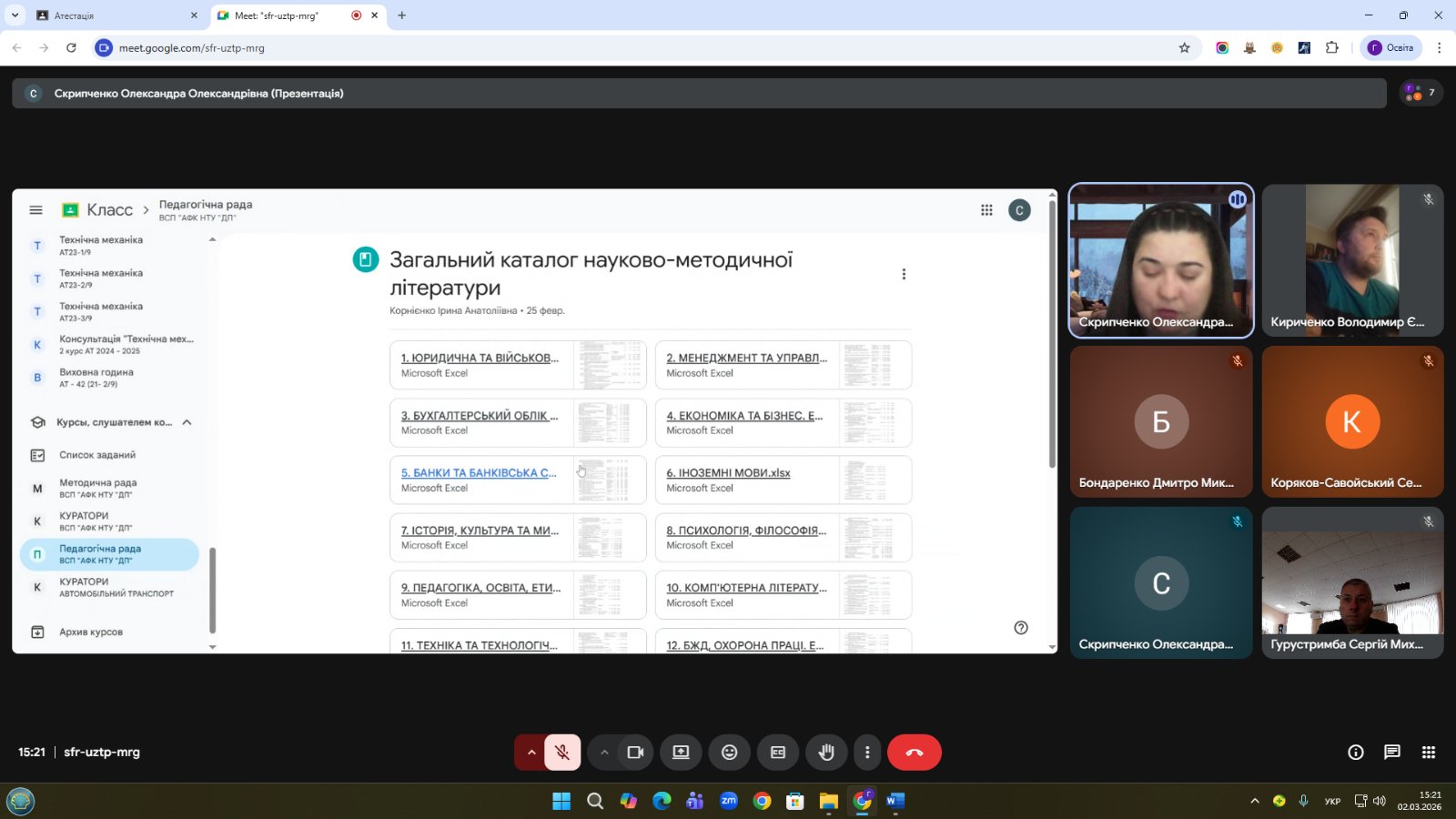The width and height of the screenshot is (1456, 819).
Task: Toggle closed captions button
Action: click(x=778, y=753)
